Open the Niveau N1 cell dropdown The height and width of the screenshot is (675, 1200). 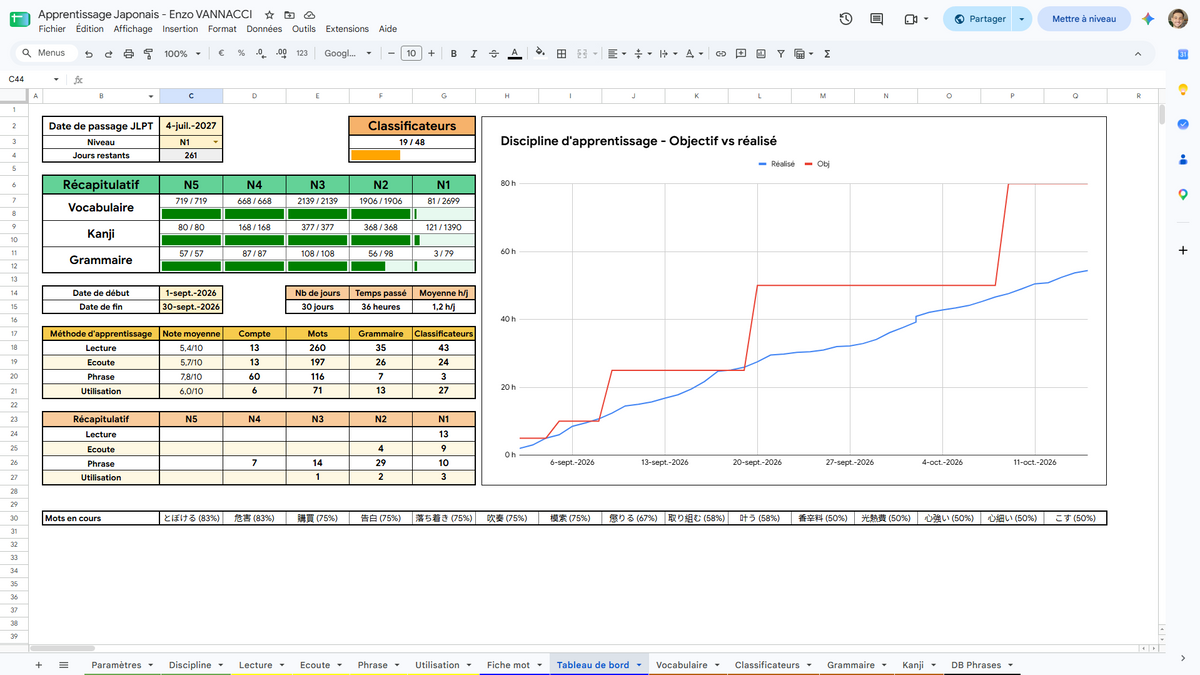point(215,142)
